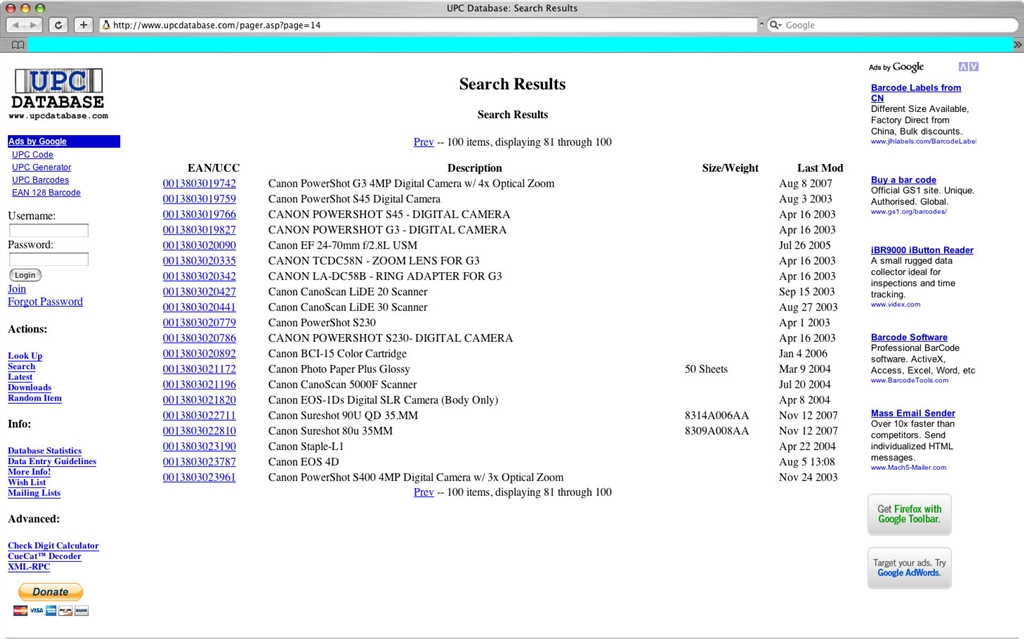Open the UPC Code ad link
Viewport: 1024px width, 639px height.
33,155
